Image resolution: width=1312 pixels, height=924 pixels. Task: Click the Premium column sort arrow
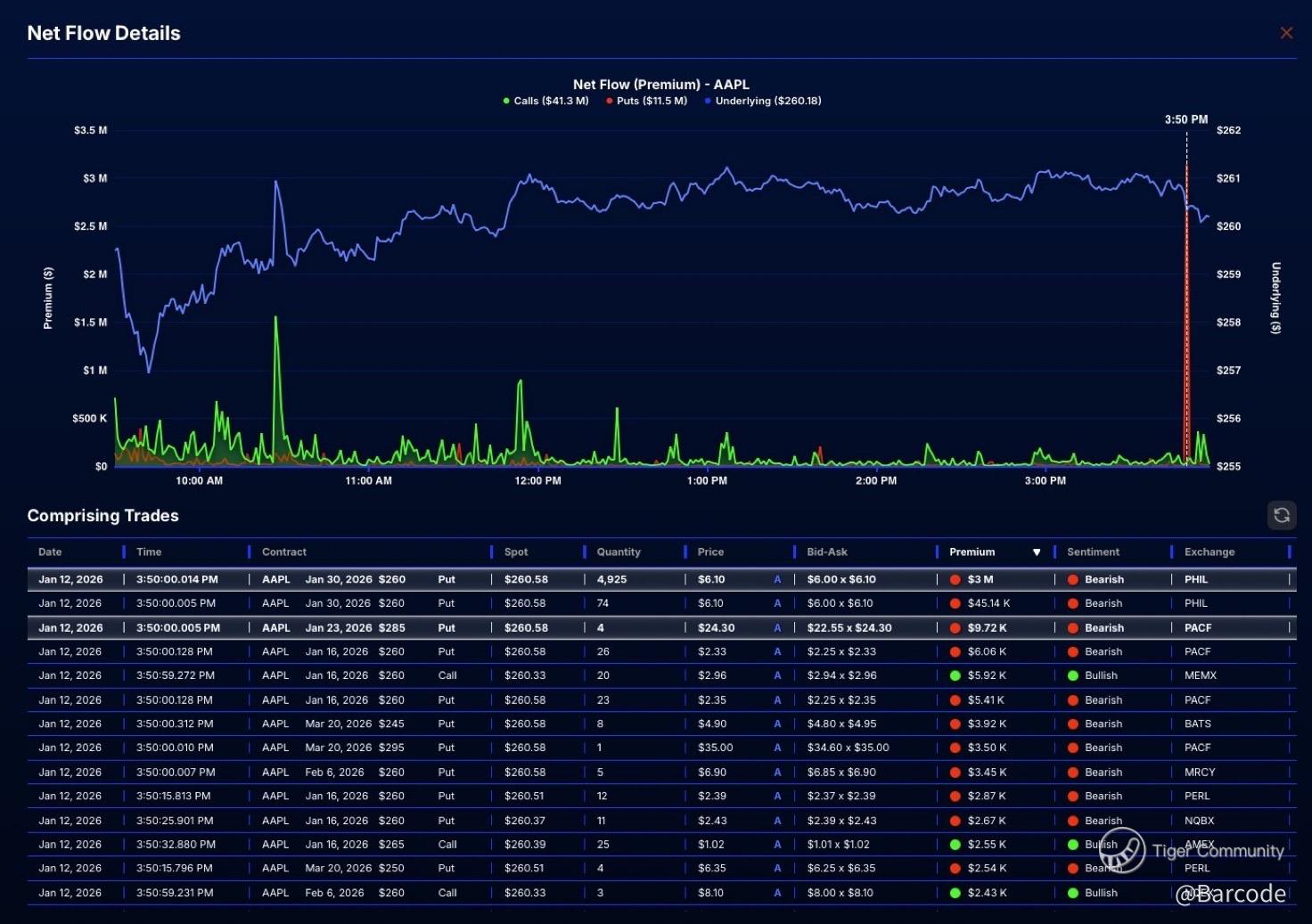coord(1037,552)
